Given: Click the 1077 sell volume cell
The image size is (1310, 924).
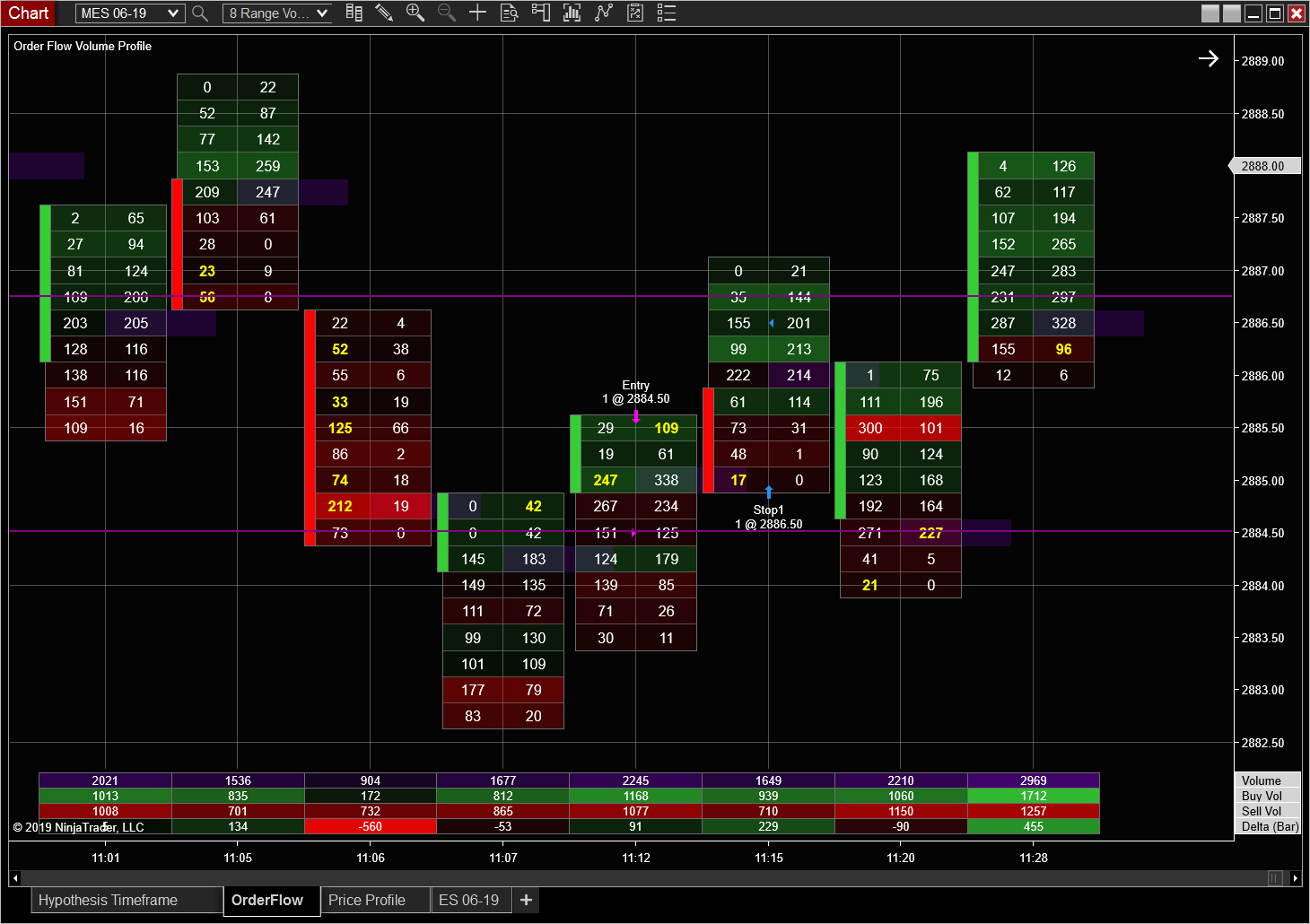Looking at the screenshot, I should coord(635,811).
